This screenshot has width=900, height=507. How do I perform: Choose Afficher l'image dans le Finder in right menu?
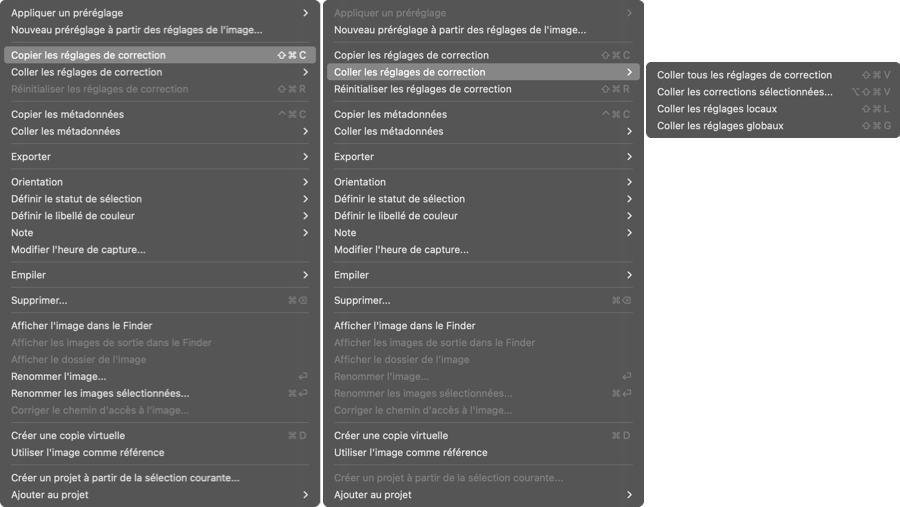pyautogui.click(x=483, y=326)
